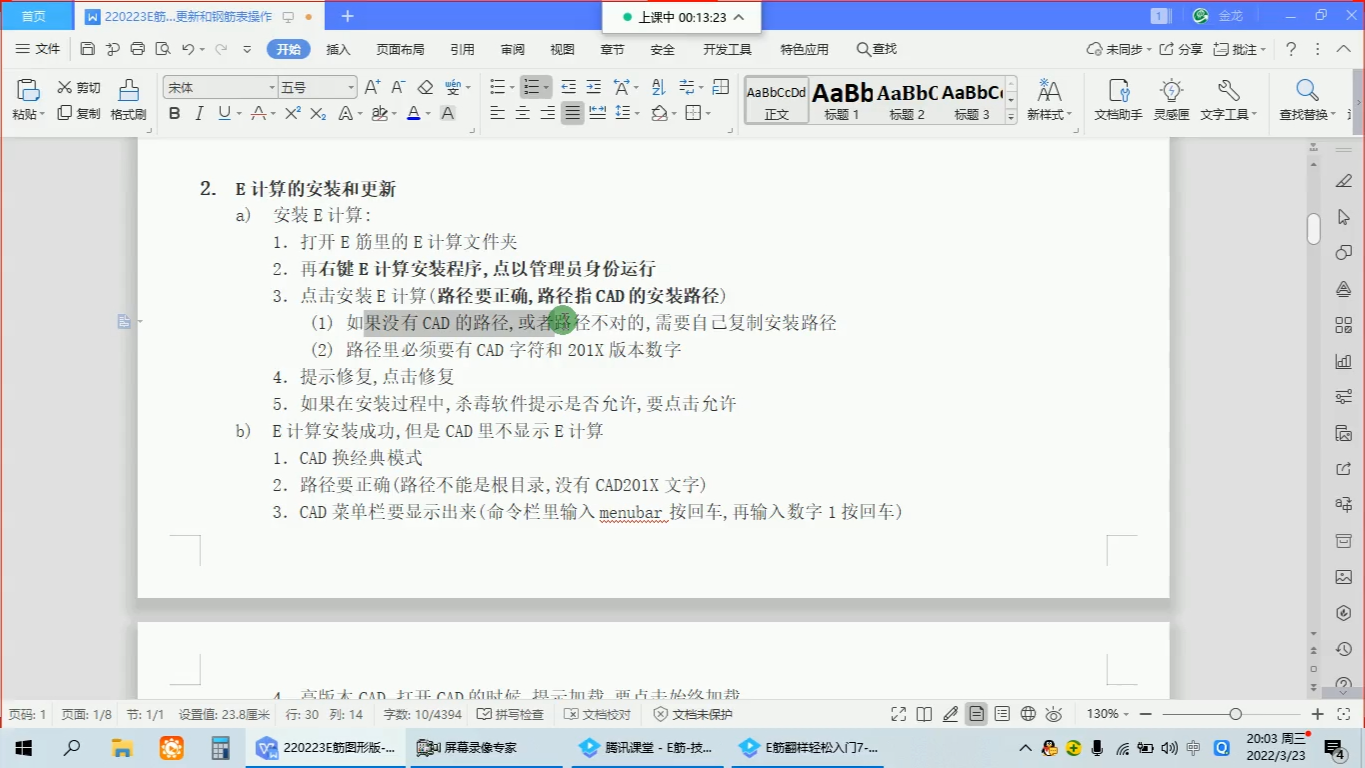This screenshot has width=1365, height=768.
Task: Click the Save icon in quick access toolbar
Action: click(x=88, y=49)
